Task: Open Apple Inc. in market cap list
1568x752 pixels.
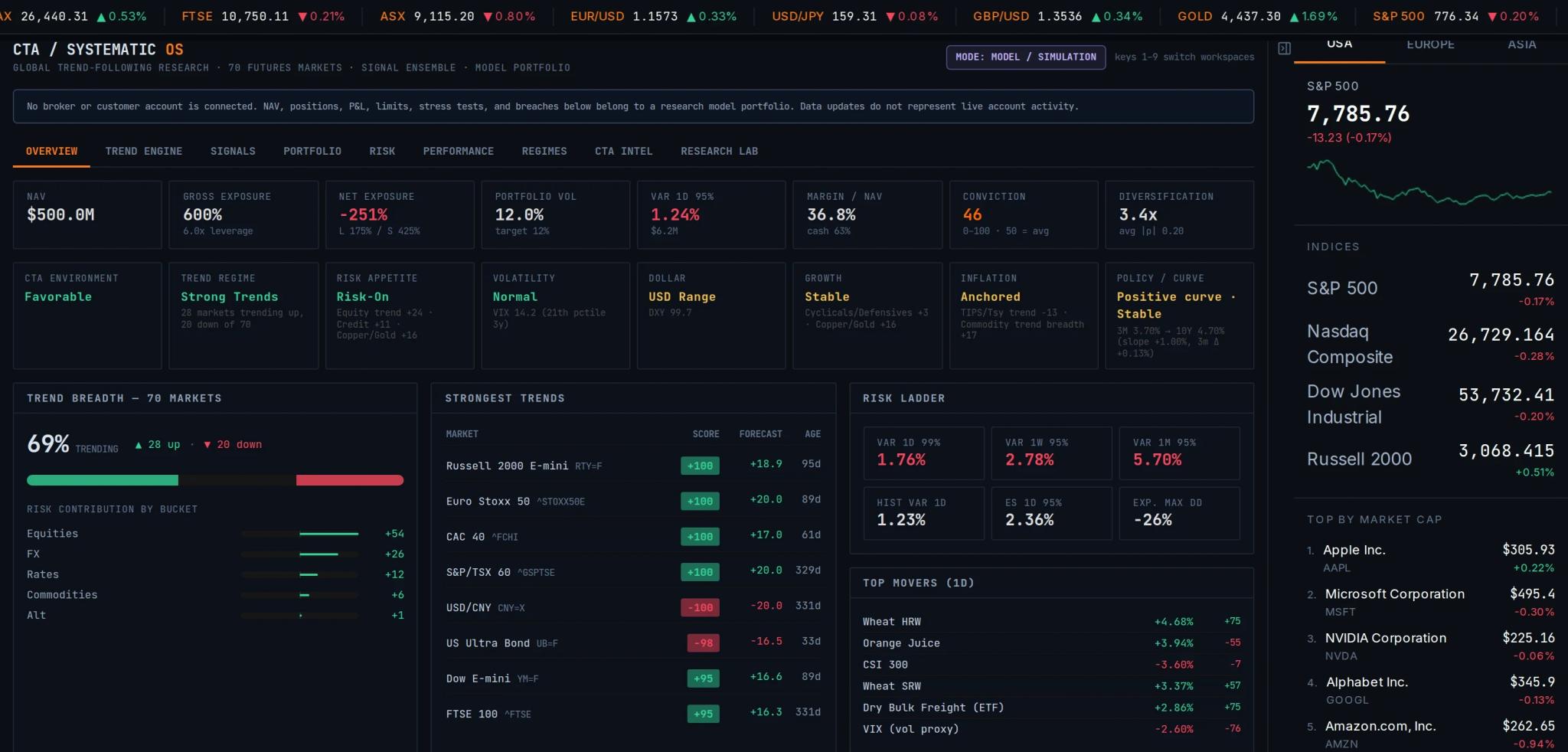Action: point(1430,557)
